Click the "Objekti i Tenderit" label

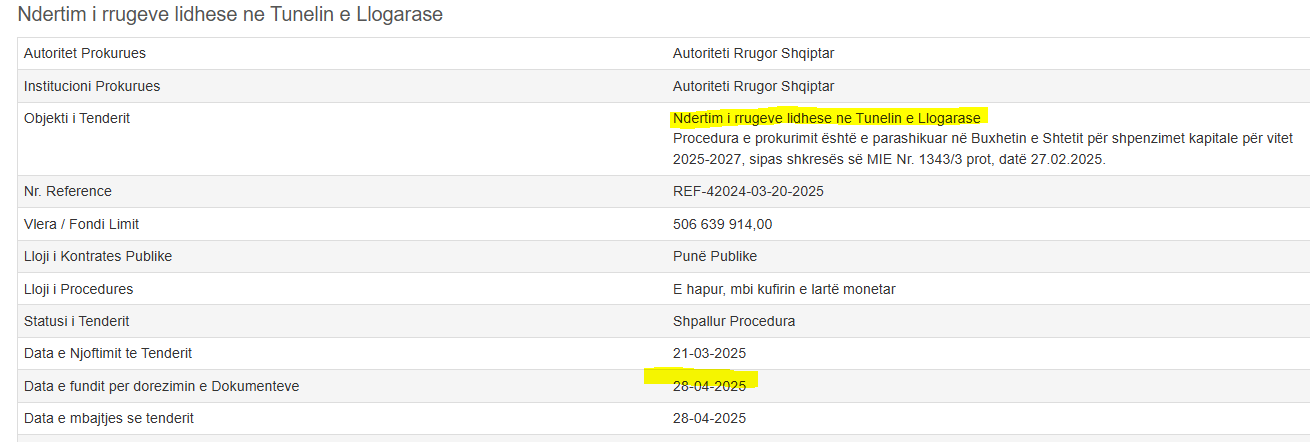coord(77,118)
